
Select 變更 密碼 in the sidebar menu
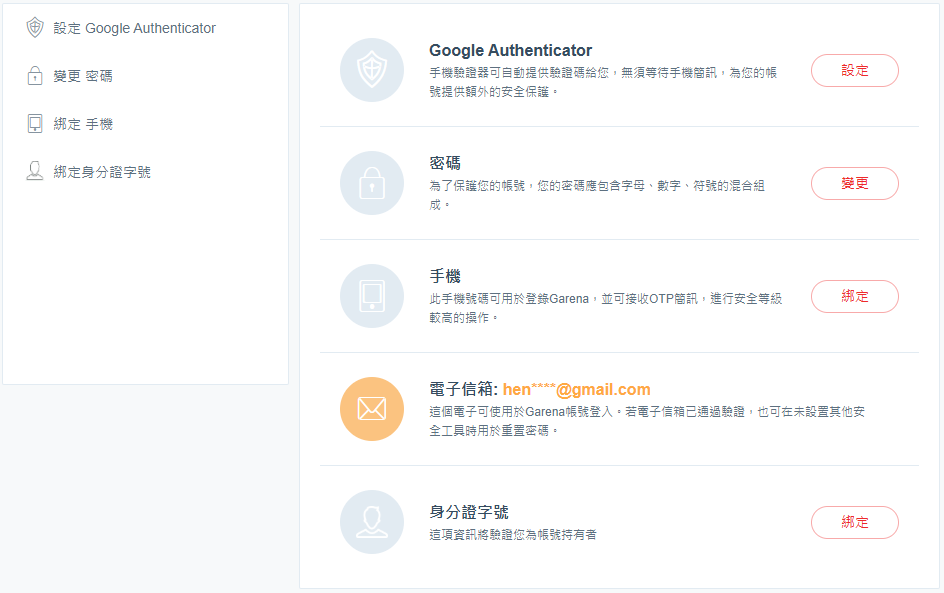point(83,76)
